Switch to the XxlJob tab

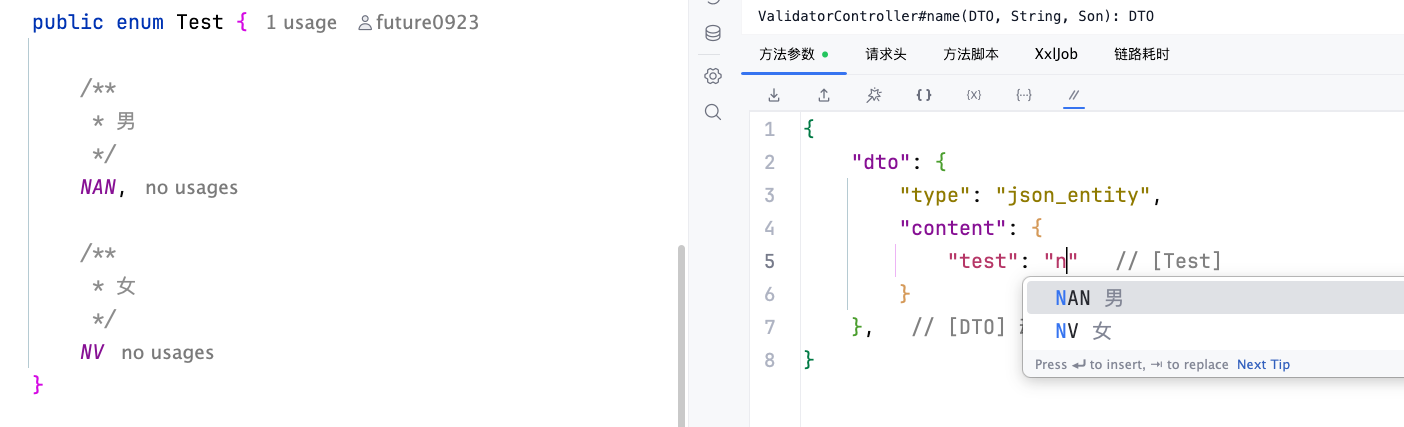pos(1056,54)
